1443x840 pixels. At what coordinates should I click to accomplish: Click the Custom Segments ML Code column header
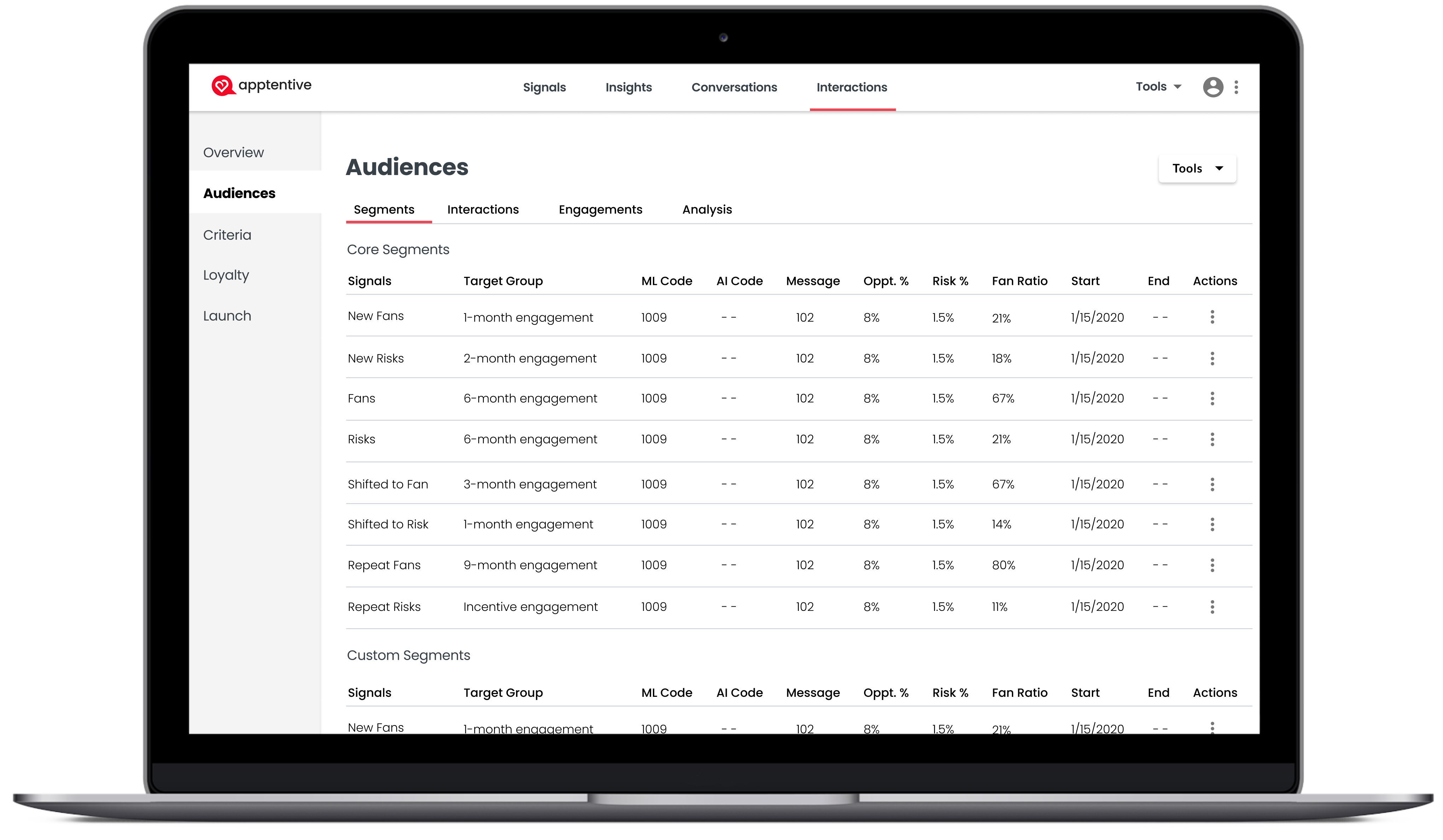667,692
